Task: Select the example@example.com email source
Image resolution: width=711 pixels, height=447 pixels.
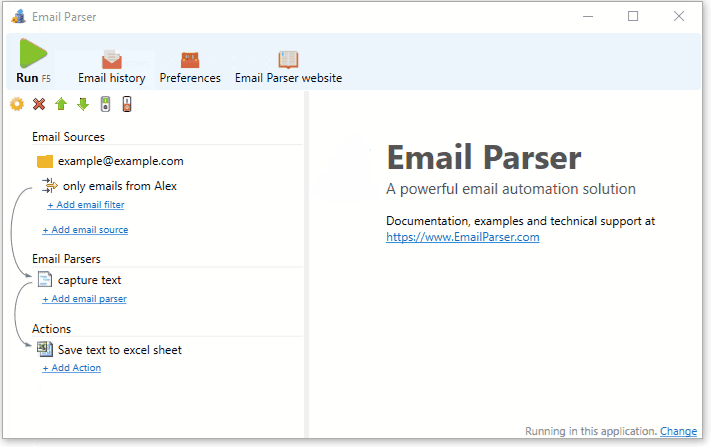Action: point(121,161)
